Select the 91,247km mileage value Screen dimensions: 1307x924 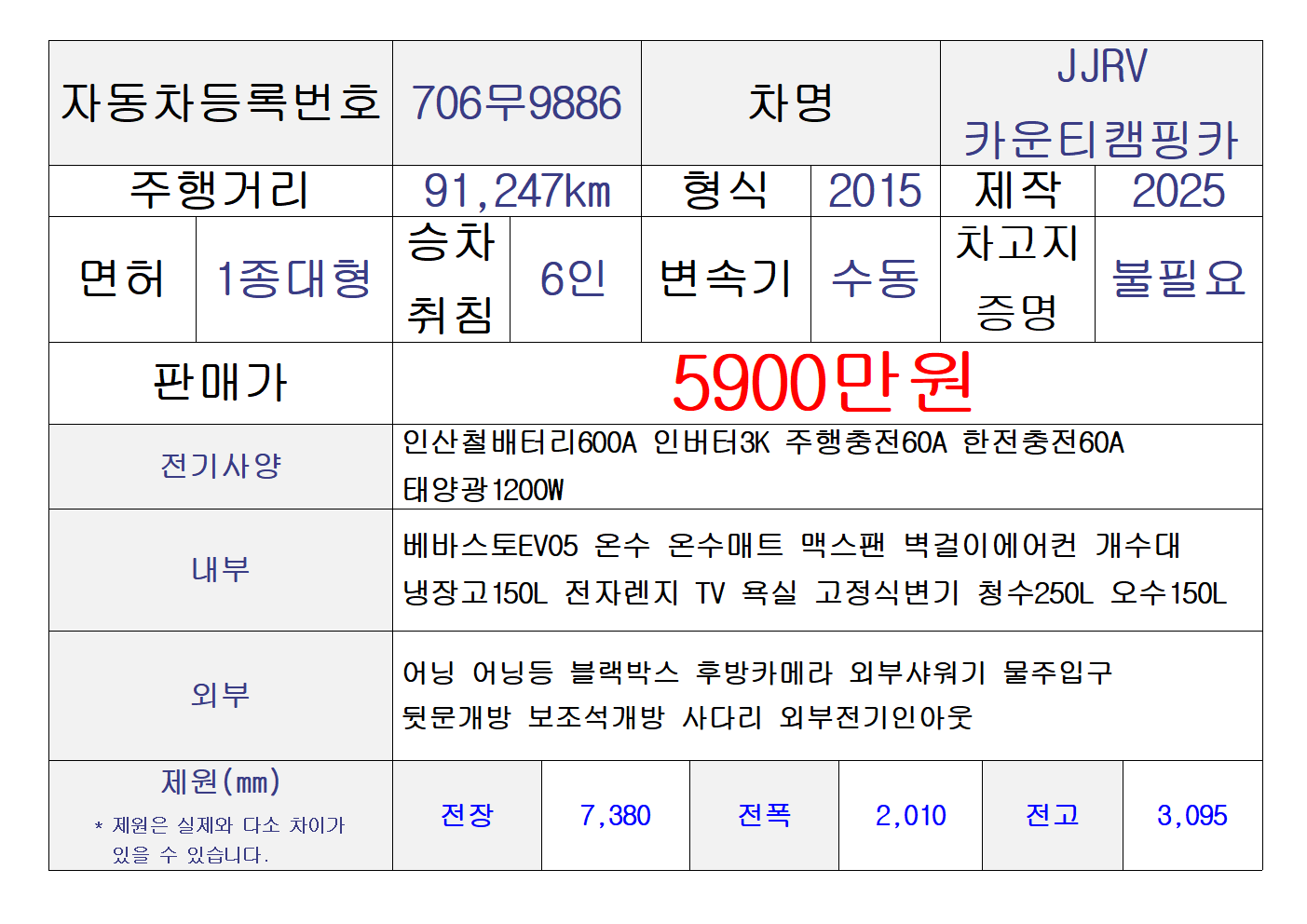point(516,192)
